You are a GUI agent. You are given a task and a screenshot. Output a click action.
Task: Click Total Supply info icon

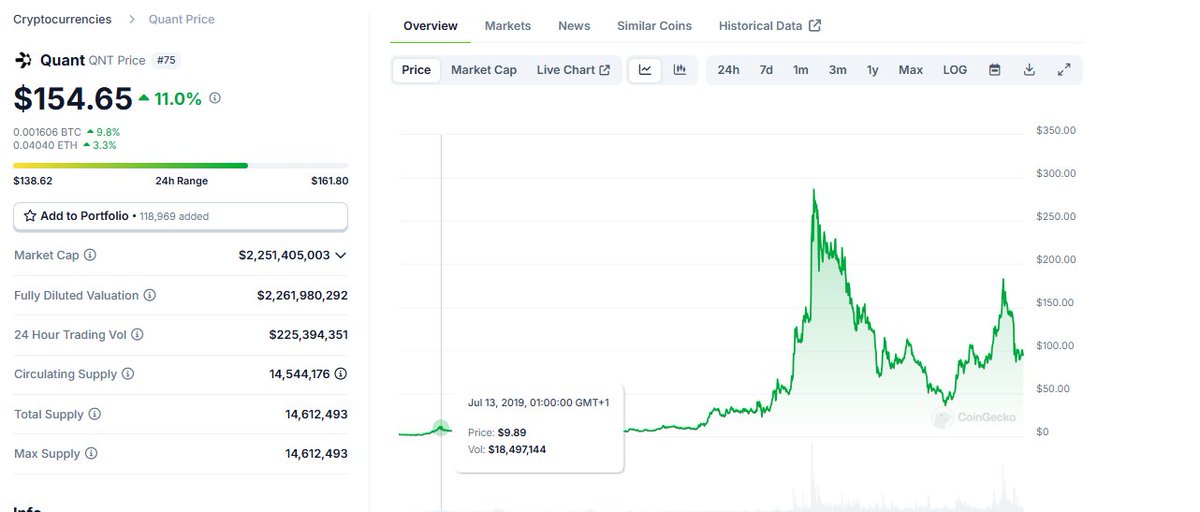point(94,414)
